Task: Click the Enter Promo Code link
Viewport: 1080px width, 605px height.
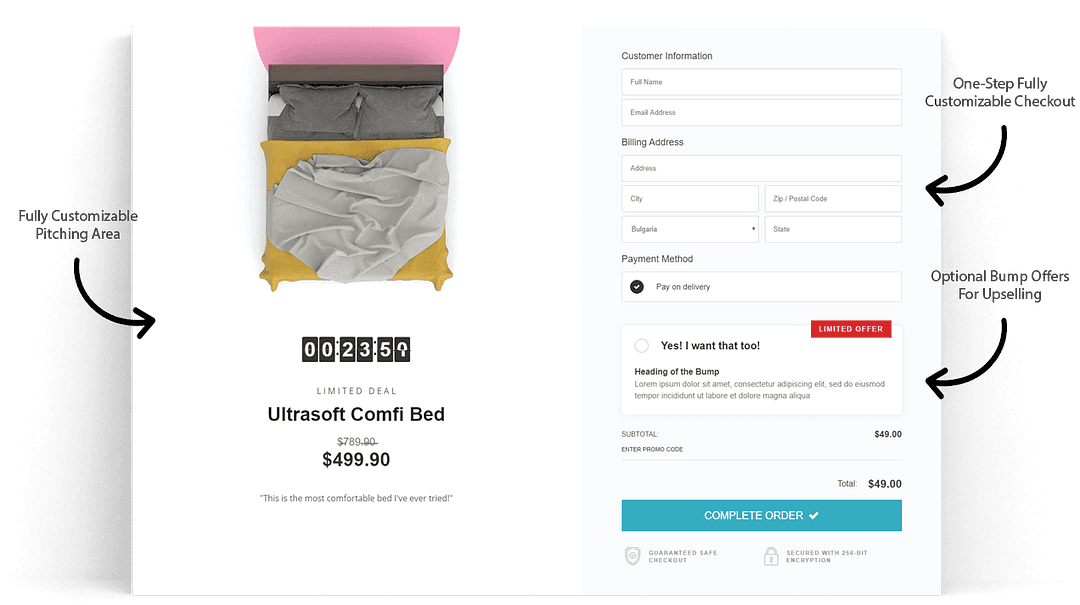Action: [x=652, y=450]
